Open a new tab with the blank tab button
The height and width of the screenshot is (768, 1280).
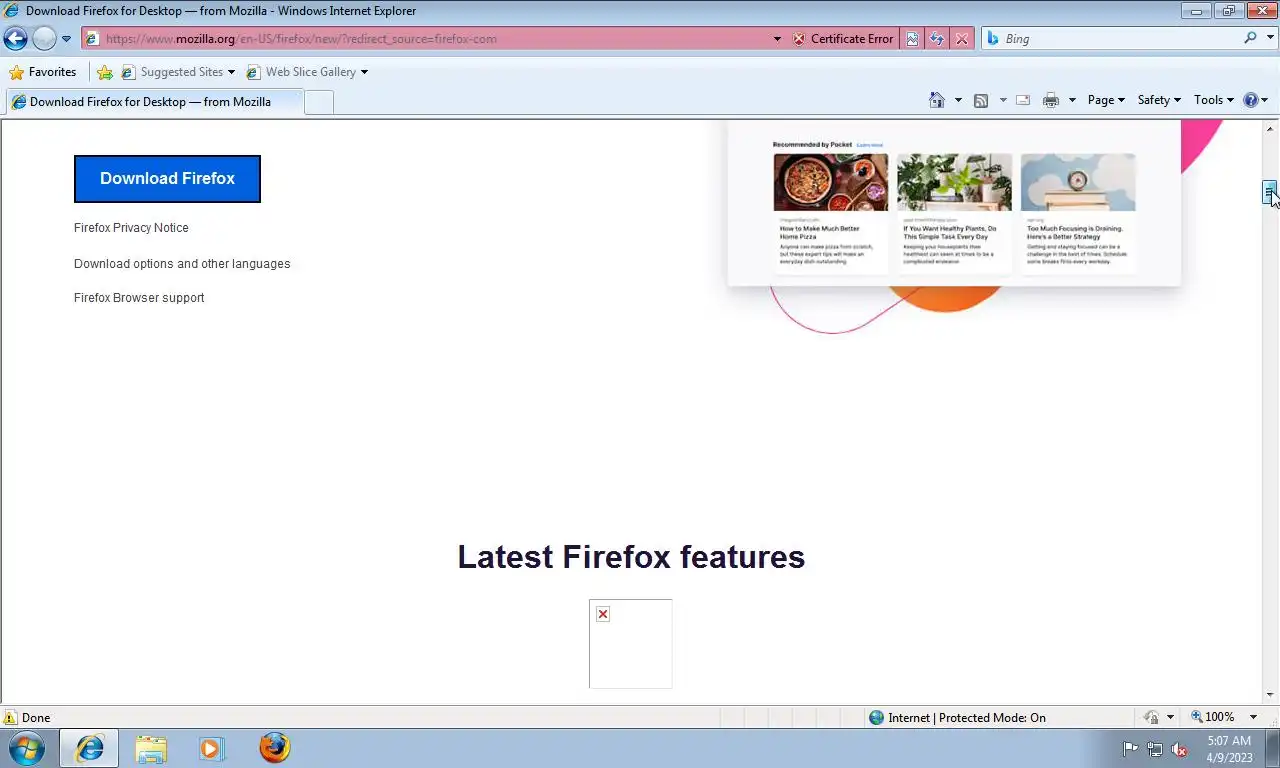(318, 102)
